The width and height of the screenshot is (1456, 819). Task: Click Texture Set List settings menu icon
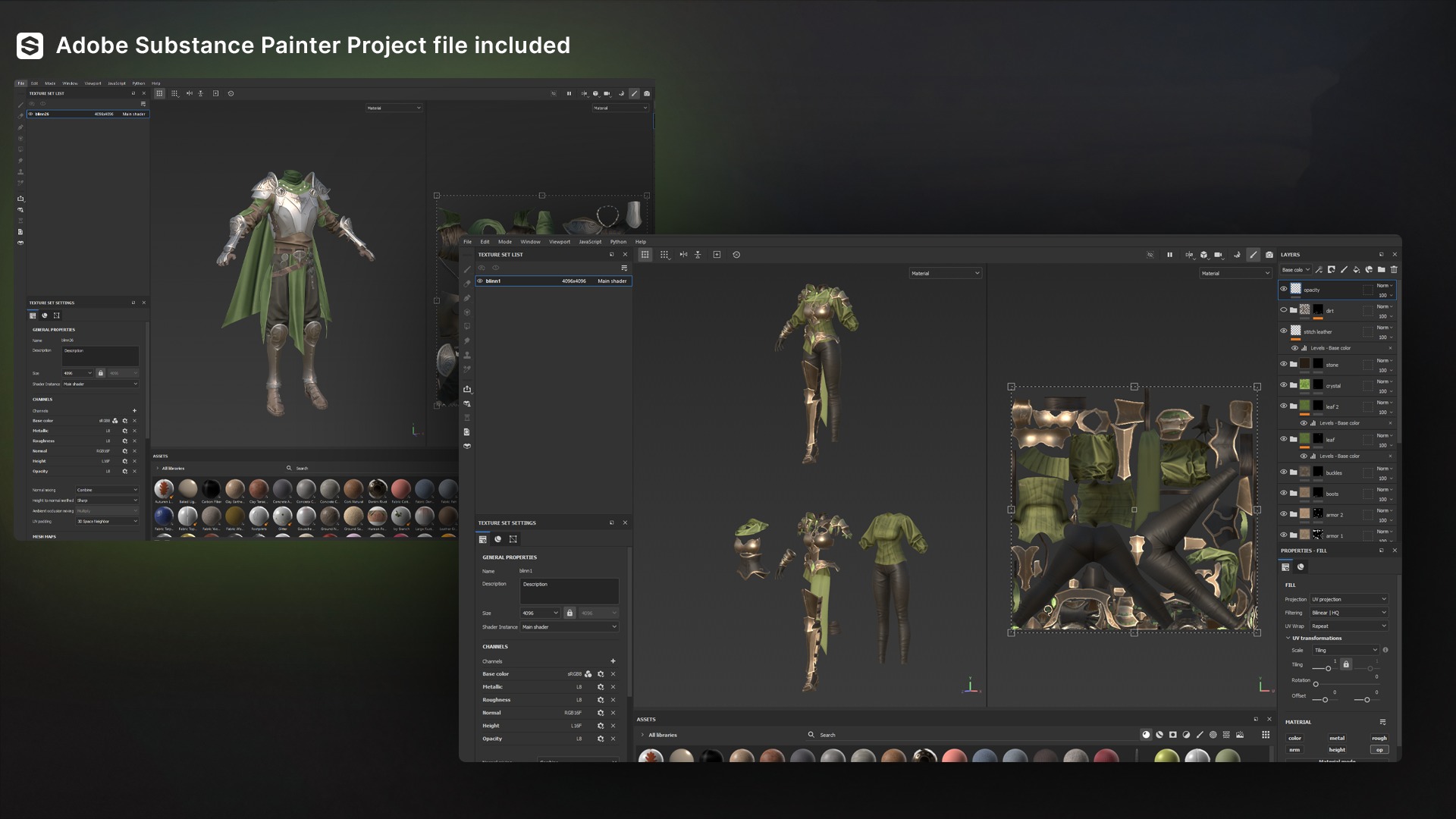624,268
